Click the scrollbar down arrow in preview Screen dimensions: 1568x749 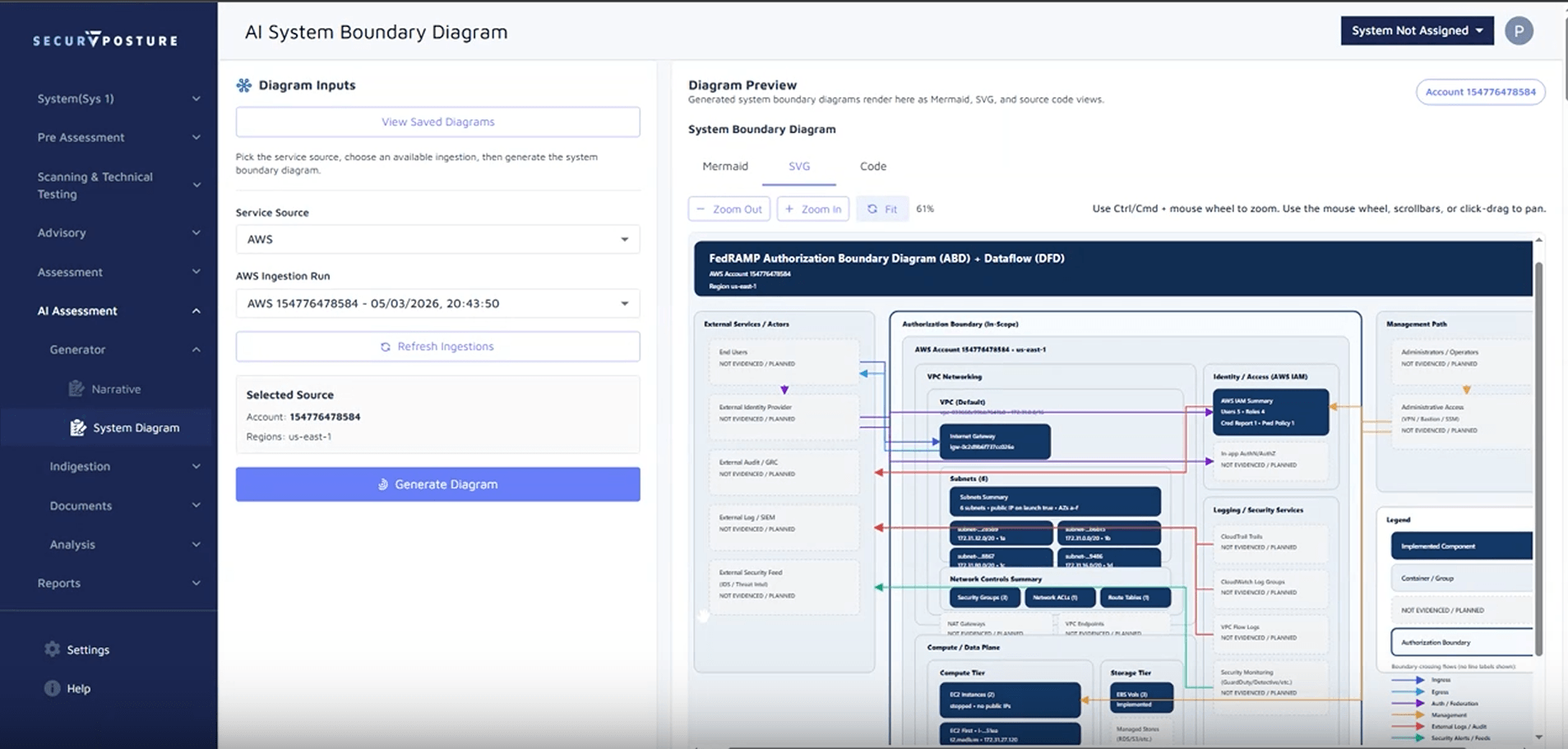click(1538, 737)
